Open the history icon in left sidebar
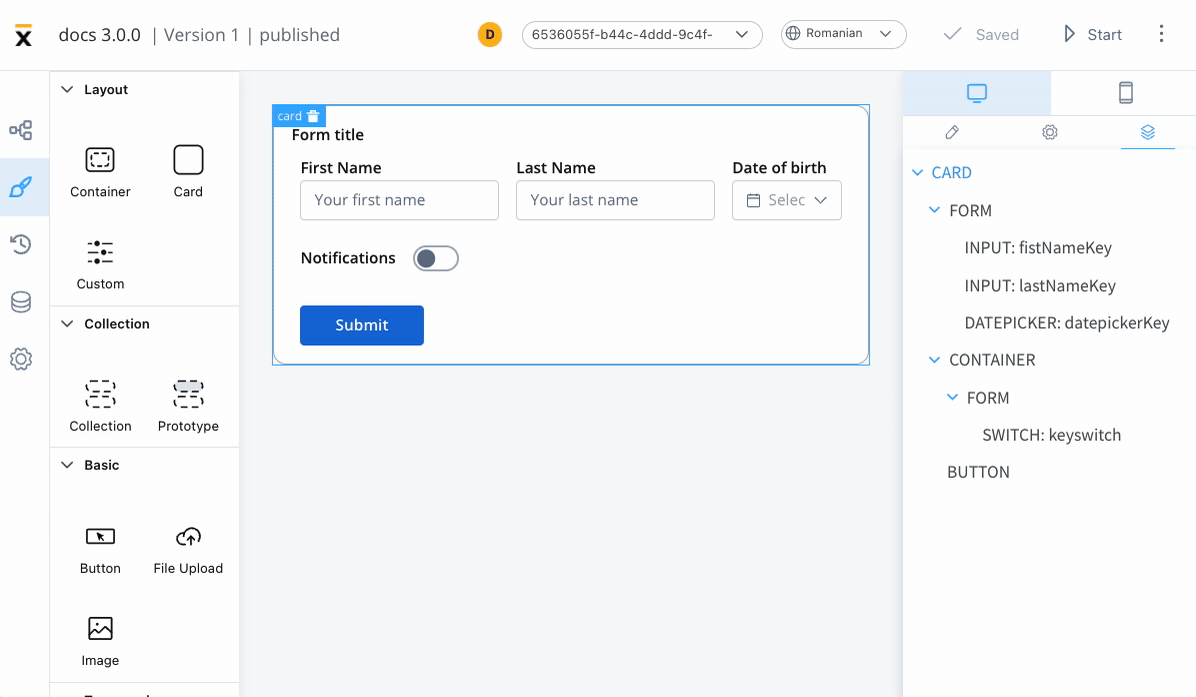1196x697 pixels. pyautogui.click(x=21, y=244)
